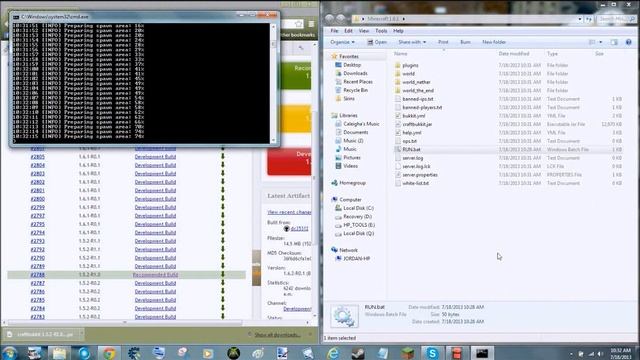
Task: Open Minecraft icon on the taskbar
Action: point(407,353)
